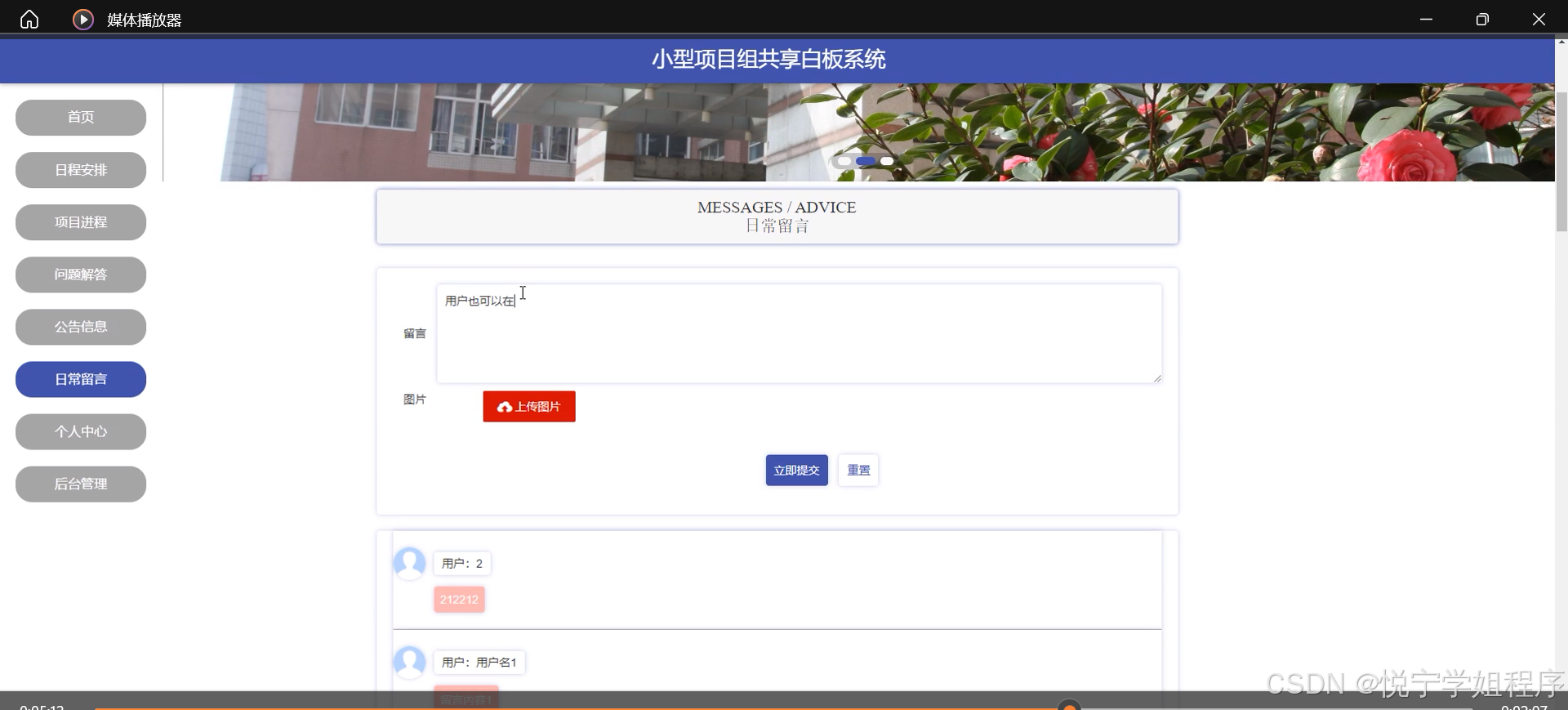Viewport: 1568px width, 710px height.
Task: Select the third carousel indicator dot
Action: (887, 161)
